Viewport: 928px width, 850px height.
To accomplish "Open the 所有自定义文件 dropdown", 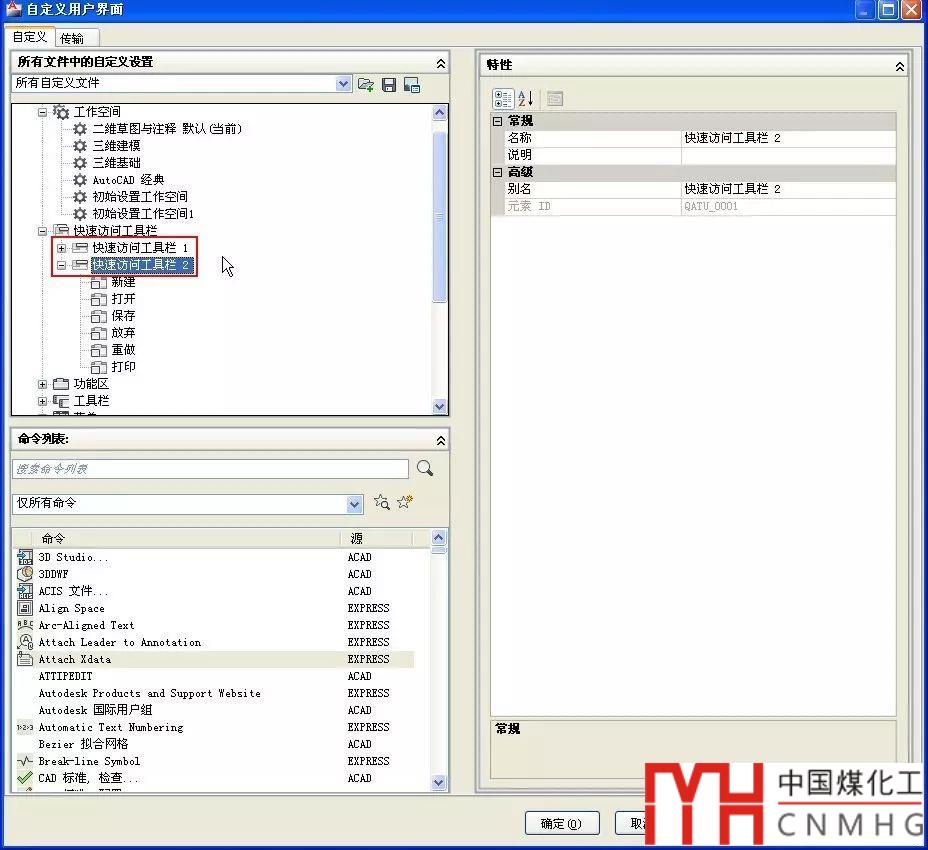I will (343, 83).
